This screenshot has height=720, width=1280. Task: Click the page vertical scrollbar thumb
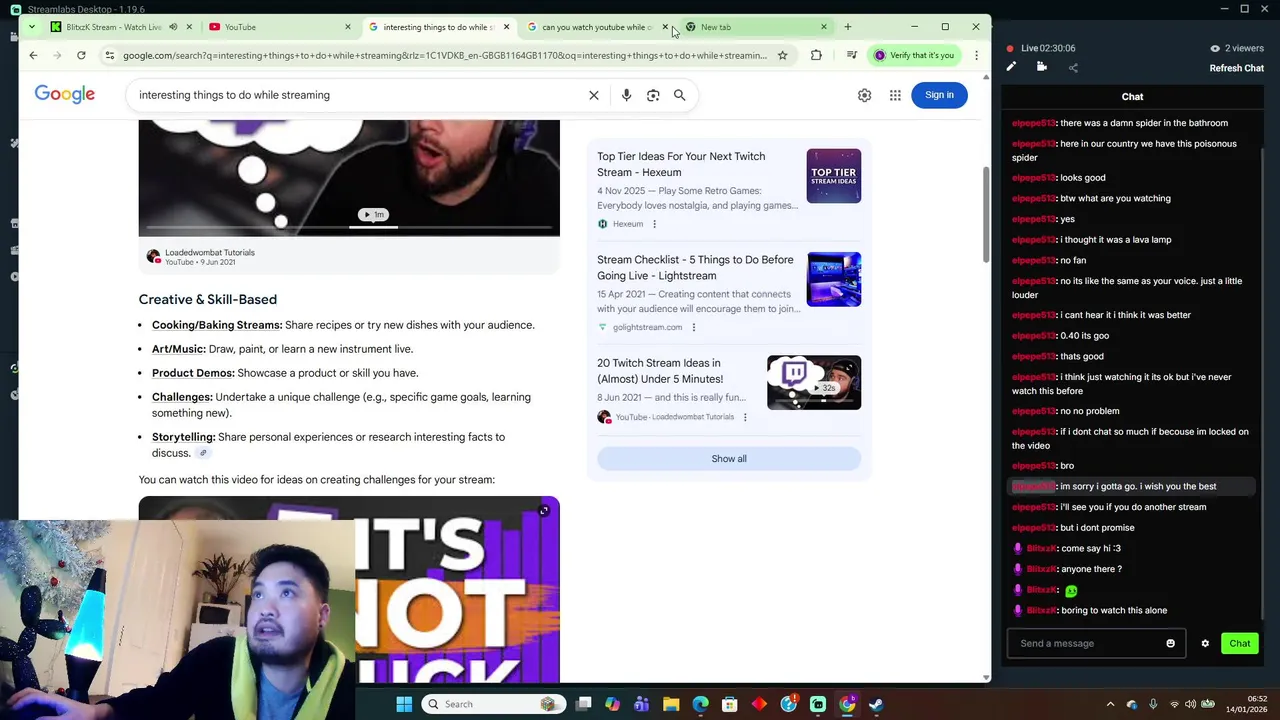[x=987, y=215]
